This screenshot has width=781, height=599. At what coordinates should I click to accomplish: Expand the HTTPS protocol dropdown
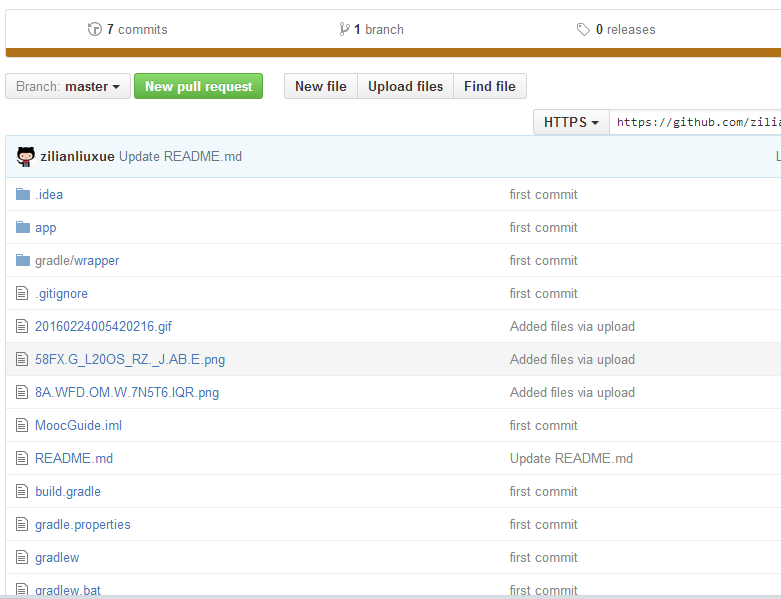571,122
